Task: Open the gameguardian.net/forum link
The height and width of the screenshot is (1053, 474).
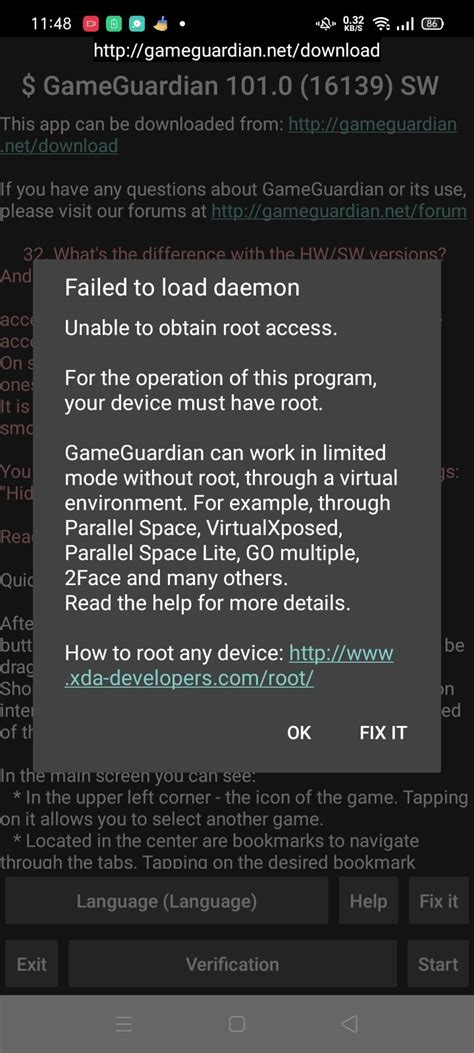Action: pyautogui.click(x=339, y=211)
